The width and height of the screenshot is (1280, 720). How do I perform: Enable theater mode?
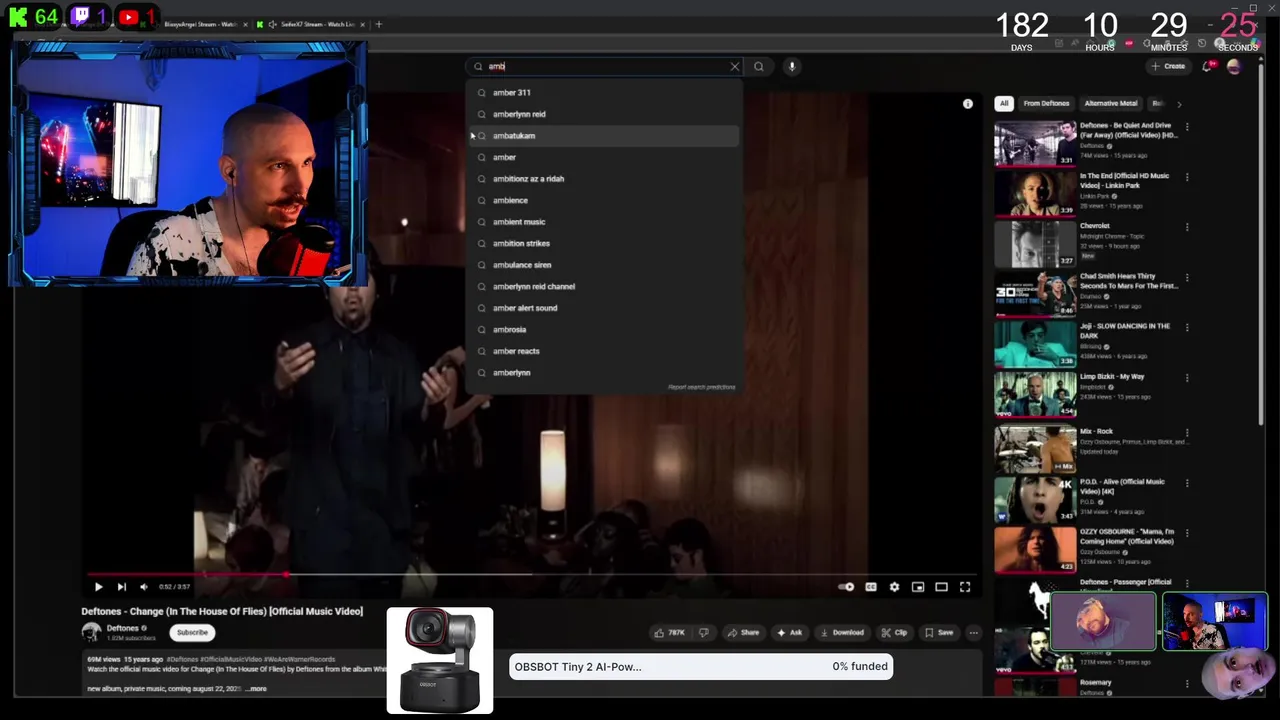(x=941, y=587)
